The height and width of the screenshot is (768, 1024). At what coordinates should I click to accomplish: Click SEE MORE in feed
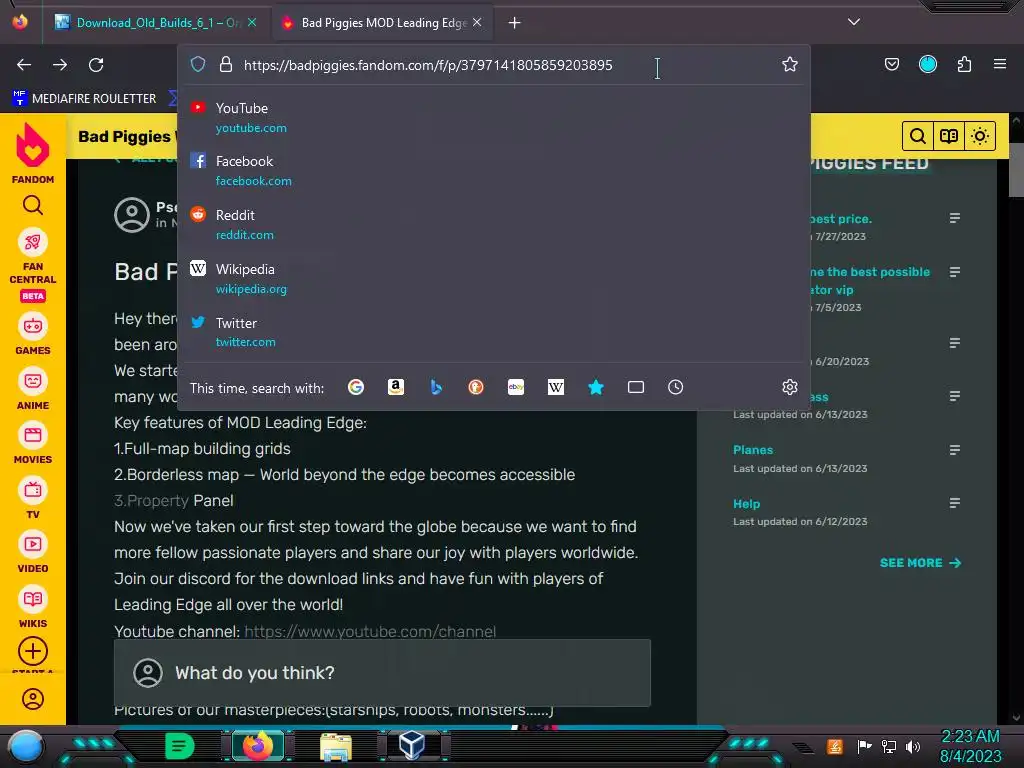click(x=920, y=563)
